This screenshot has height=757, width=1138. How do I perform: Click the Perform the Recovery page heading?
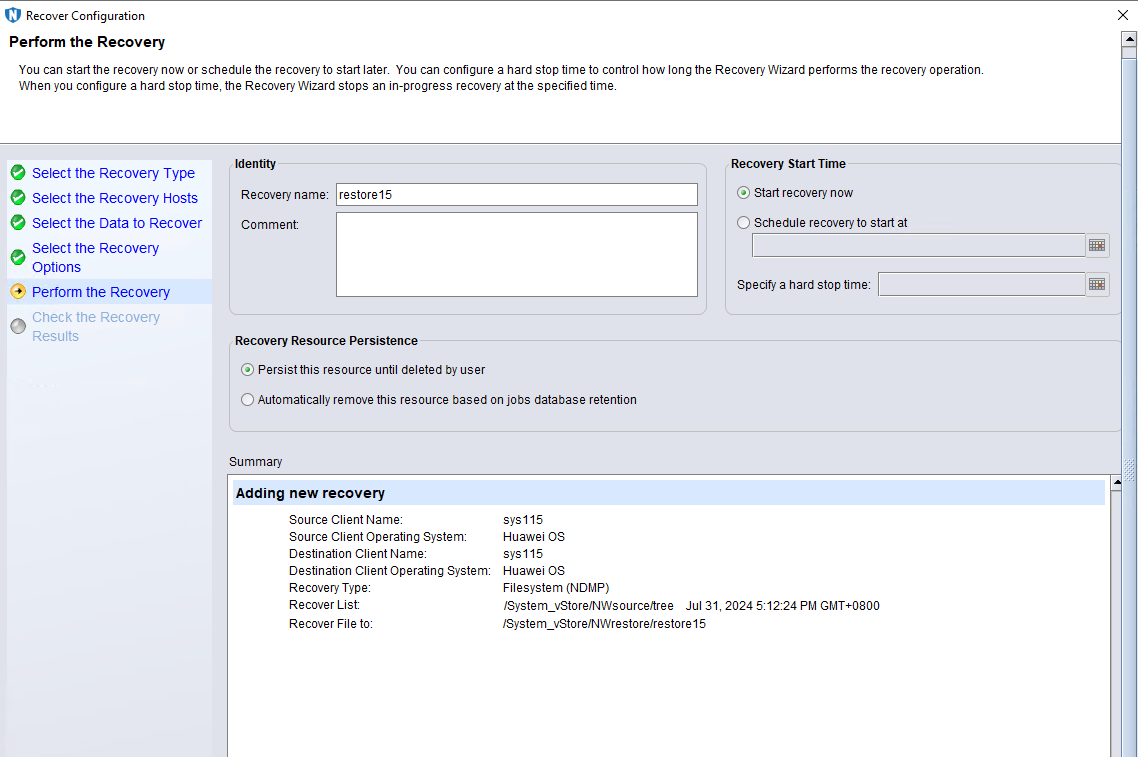(x=87, y=42)
